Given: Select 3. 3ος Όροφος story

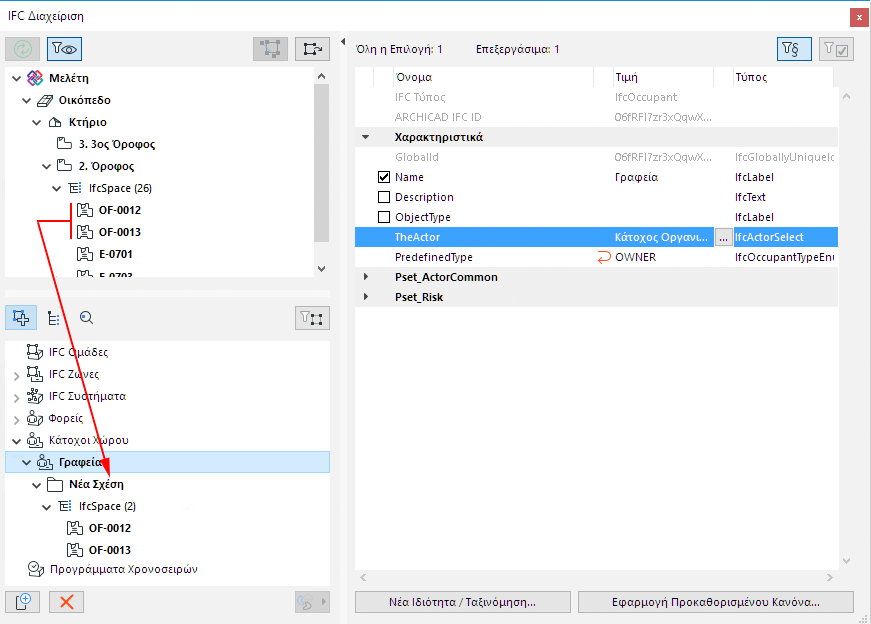Looking at the screenshot, I should [x=117, y=144].
